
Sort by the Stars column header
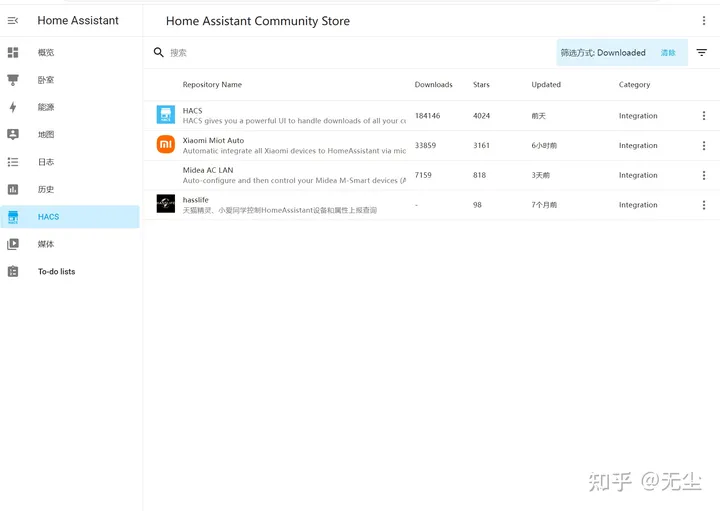tap(481, 85)
